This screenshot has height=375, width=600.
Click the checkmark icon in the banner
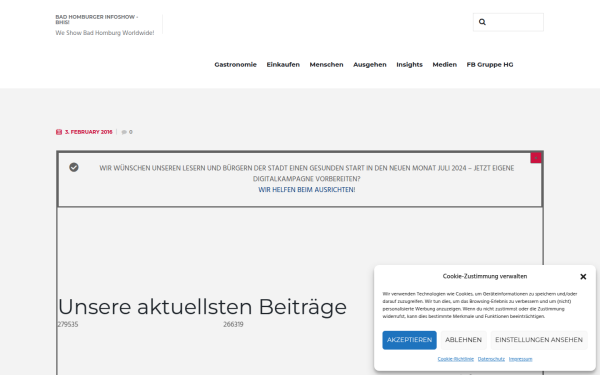(74, 167)
